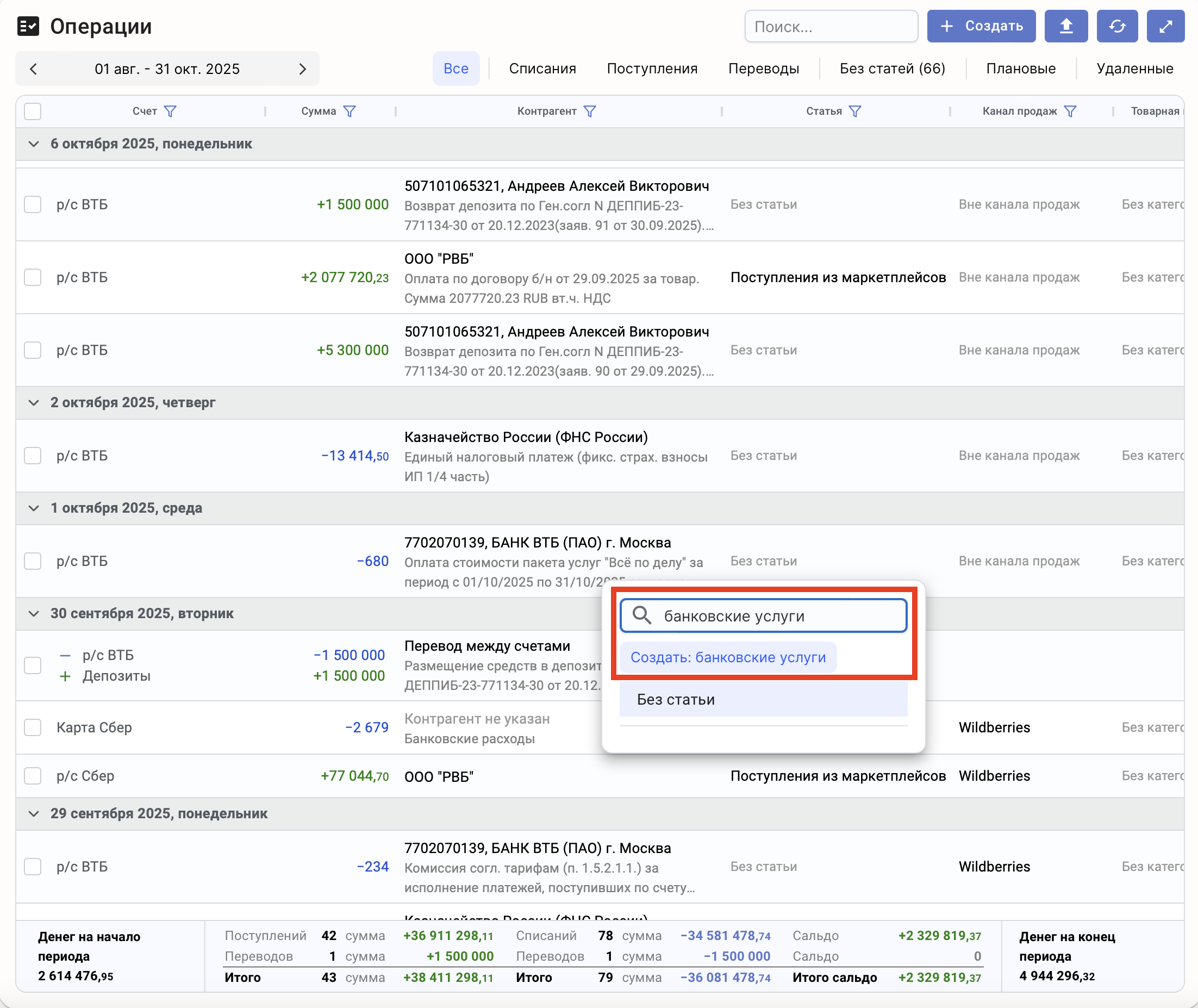Open the Счет column filter icon

170,111
